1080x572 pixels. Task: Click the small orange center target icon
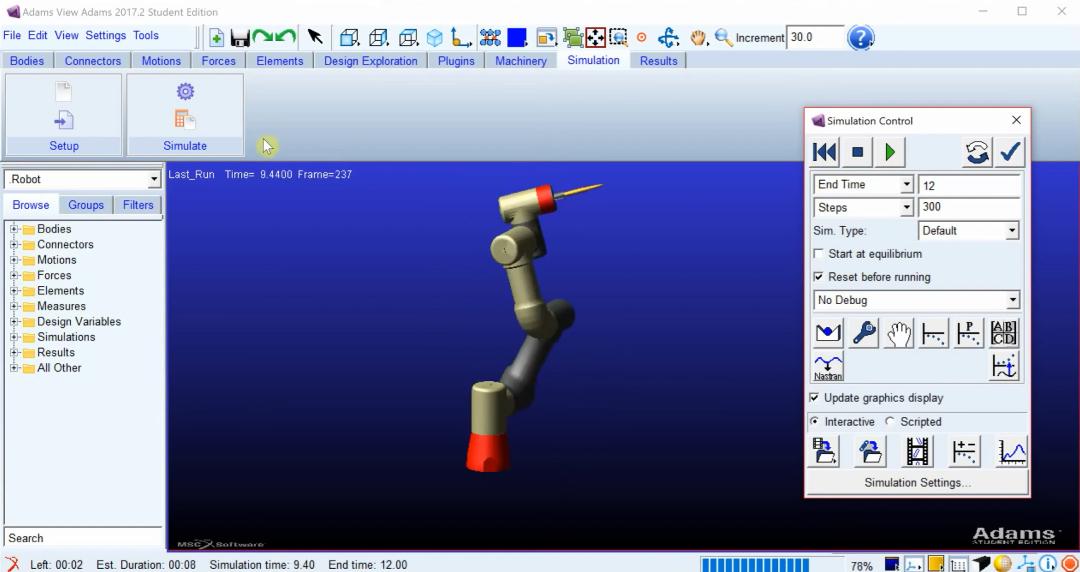pos(641,37)
